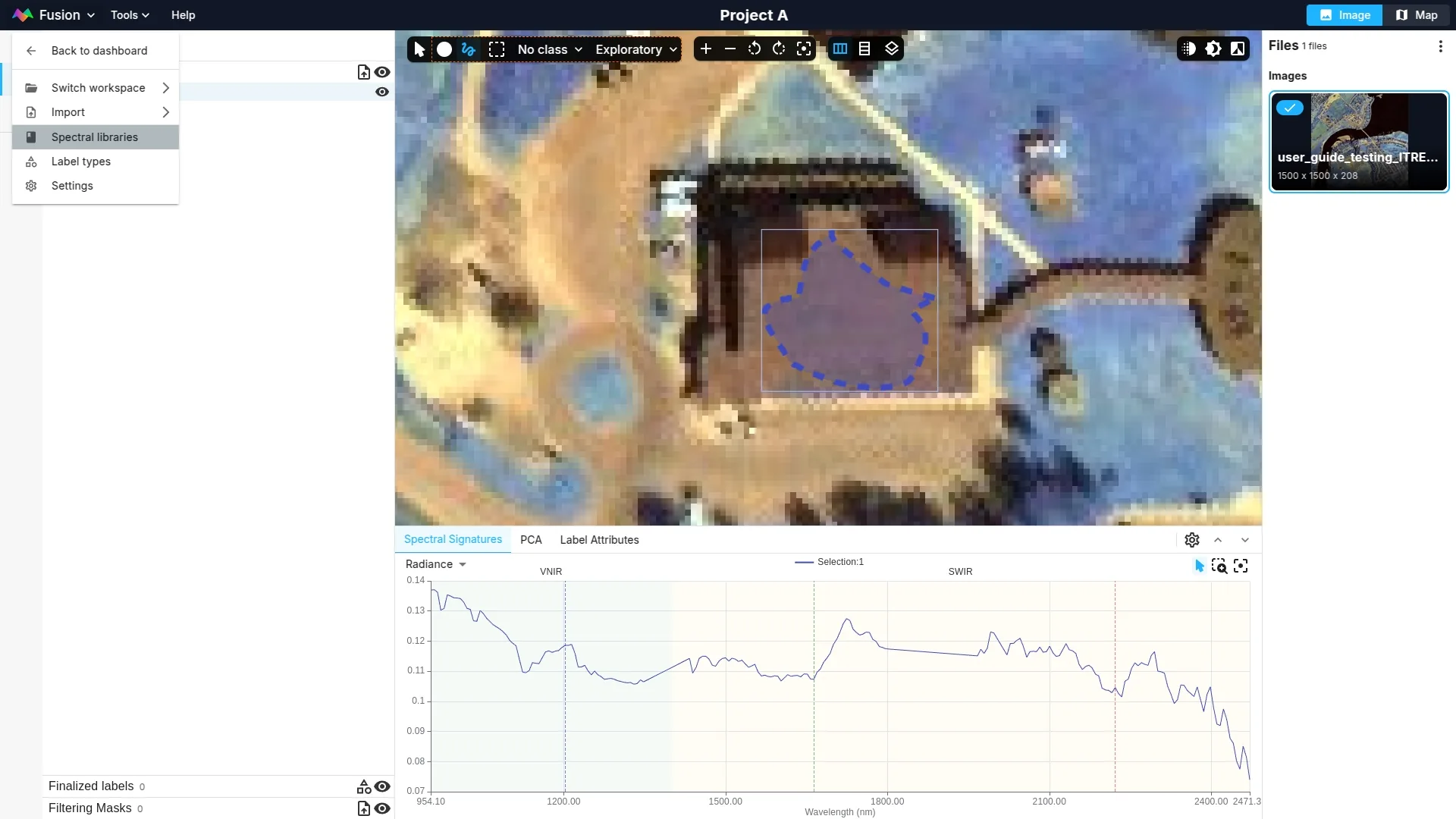Select the rectangular marquee selection tool
Screen dimensions: 1456x819
tap(497, 49)
